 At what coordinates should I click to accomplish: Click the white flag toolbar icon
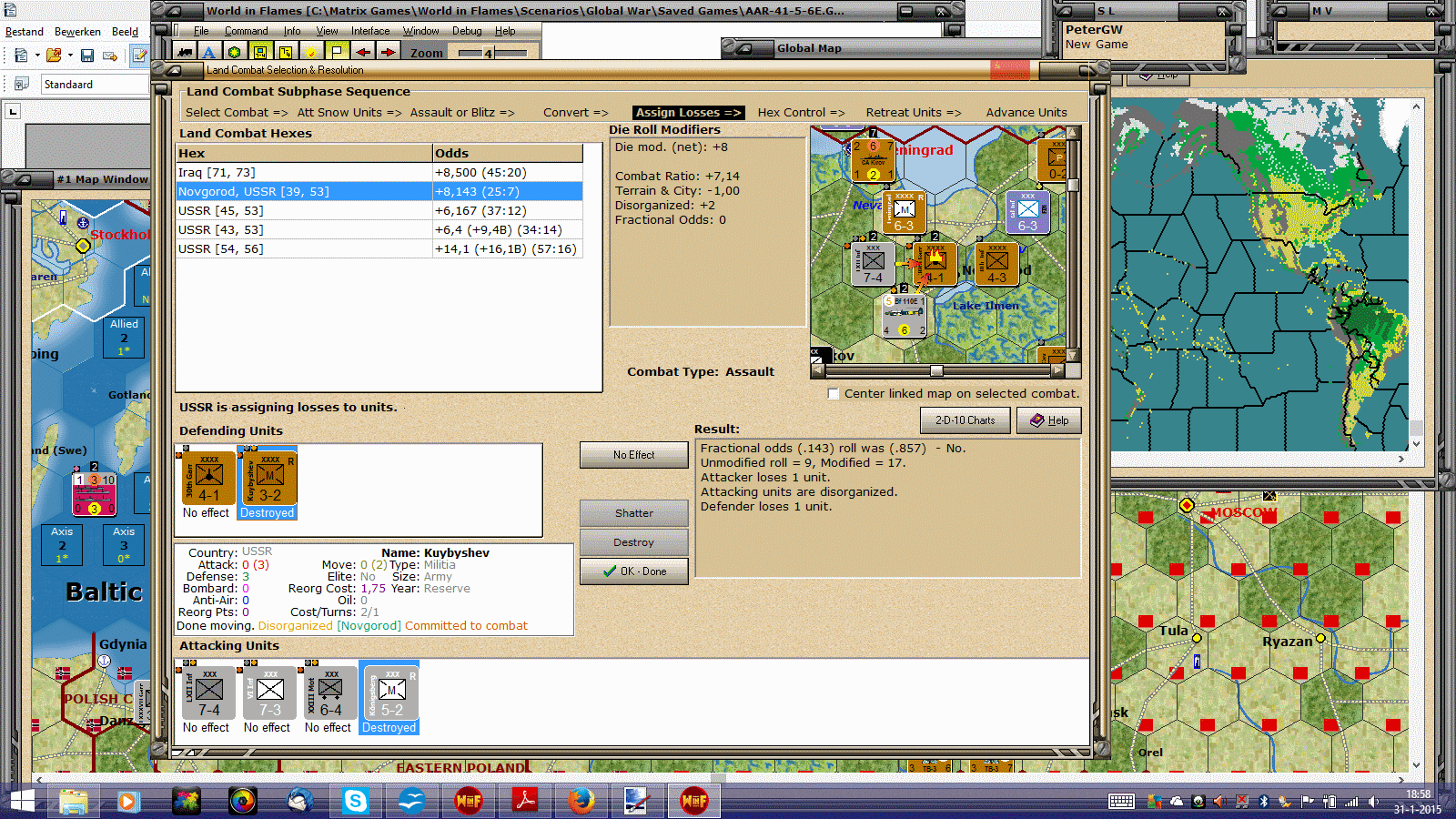337,53
